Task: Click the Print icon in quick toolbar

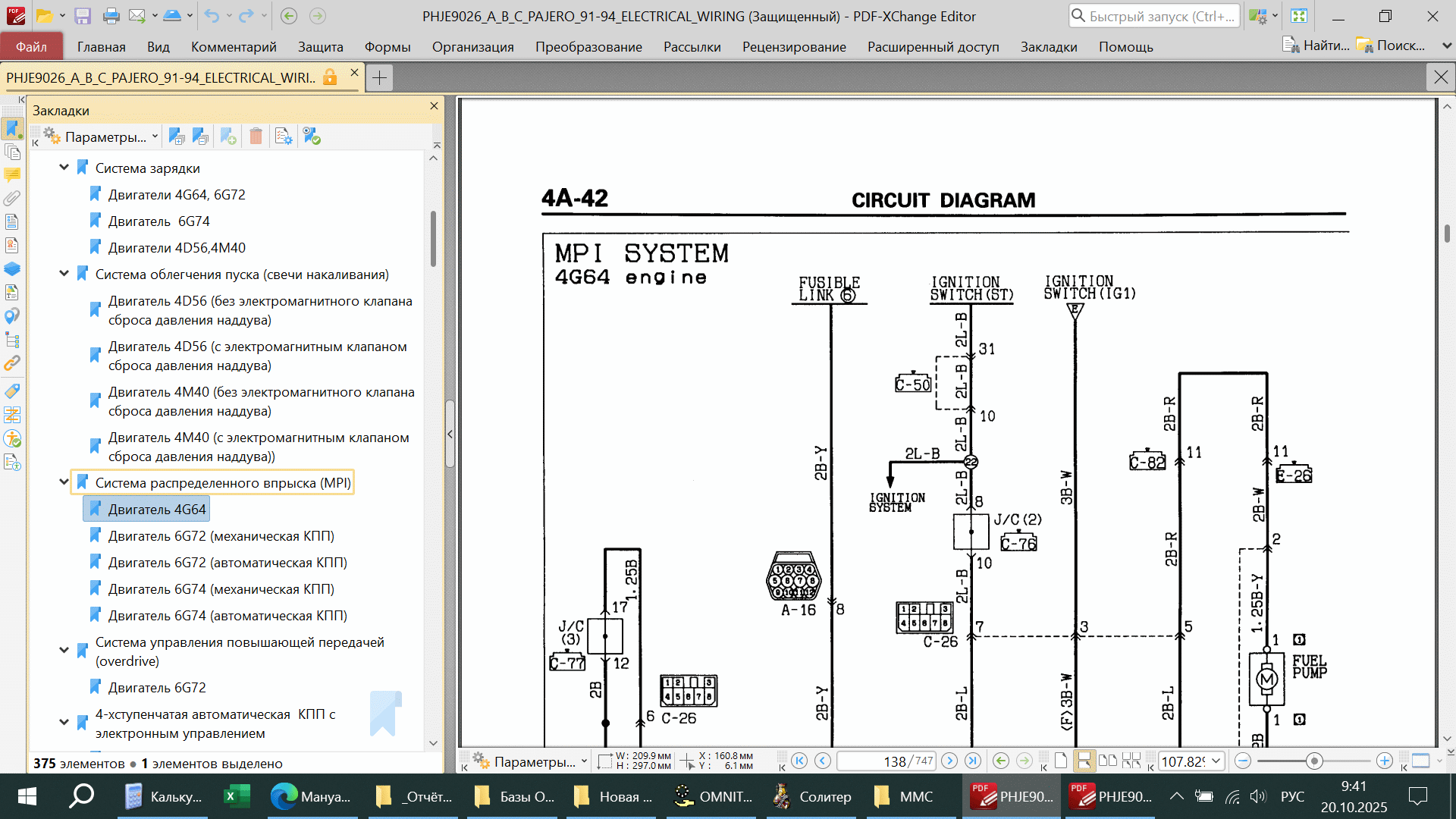Action: (111, 16)
